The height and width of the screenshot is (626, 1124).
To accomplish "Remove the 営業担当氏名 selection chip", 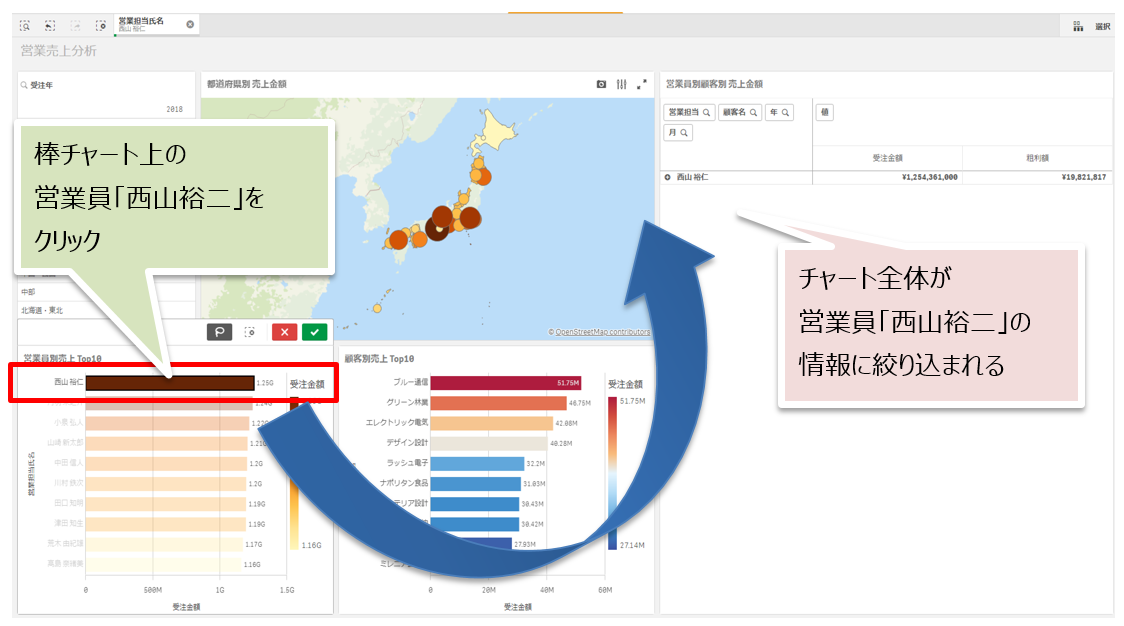I will pos(190,24).
